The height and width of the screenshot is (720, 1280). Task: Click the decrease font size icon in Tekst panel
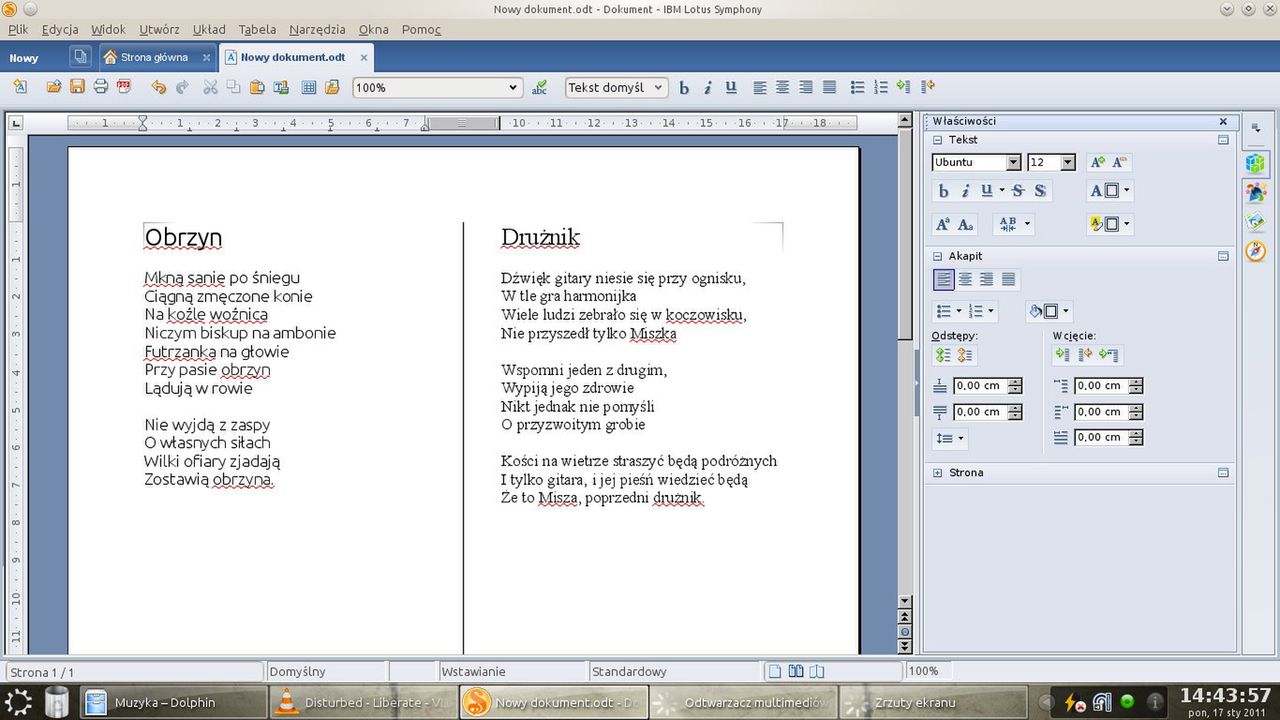[x=1120, y=162]
